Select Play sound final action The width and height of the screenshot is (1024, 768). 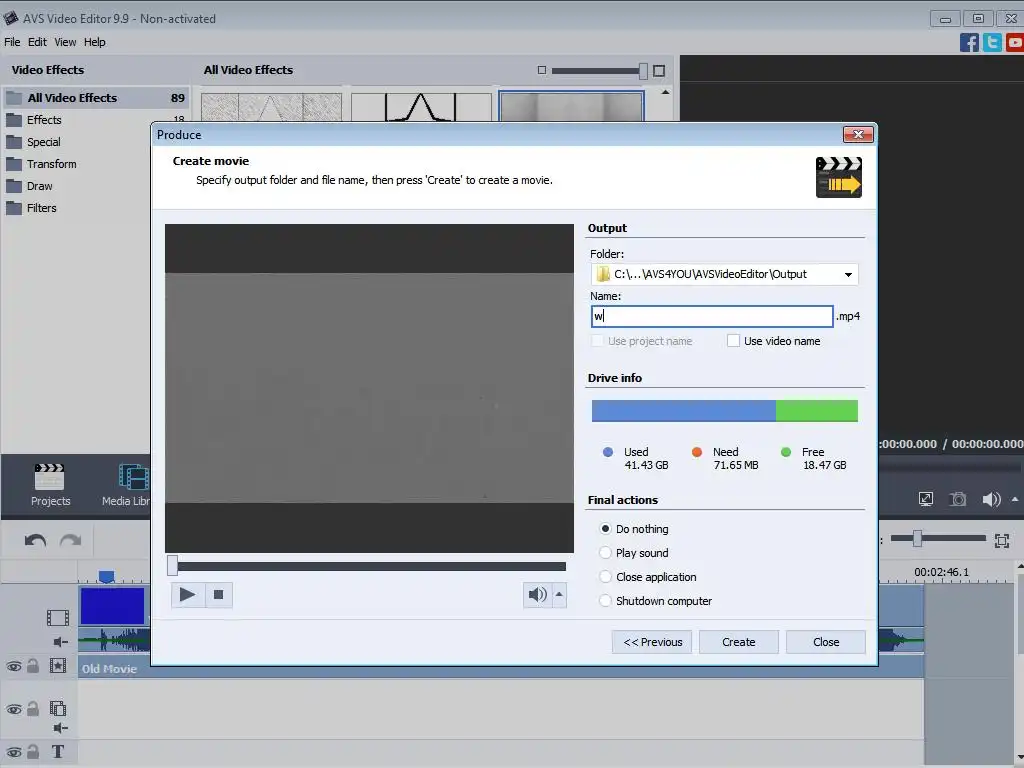tap(605, 553)
